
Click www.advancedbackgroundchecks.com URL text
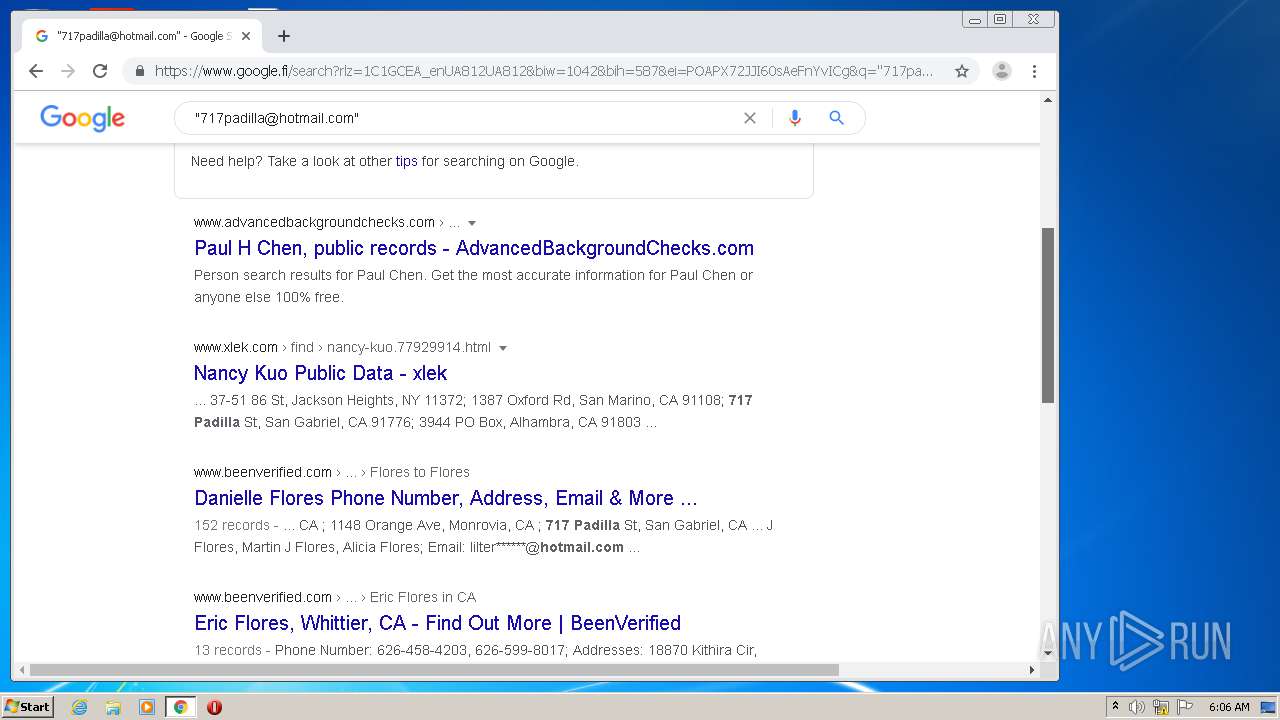(x=314, y=222)
